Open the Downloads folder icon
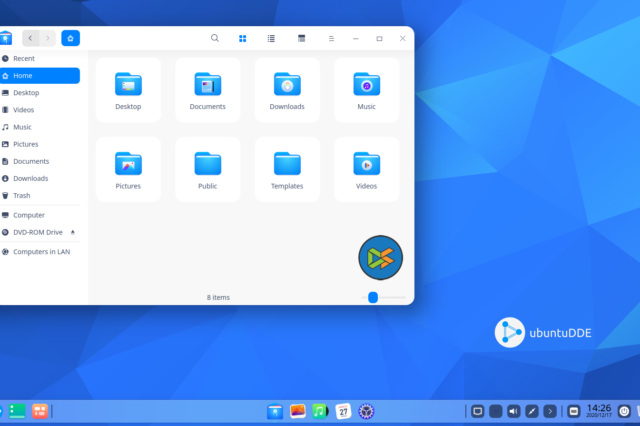 [x=287, y=84]
